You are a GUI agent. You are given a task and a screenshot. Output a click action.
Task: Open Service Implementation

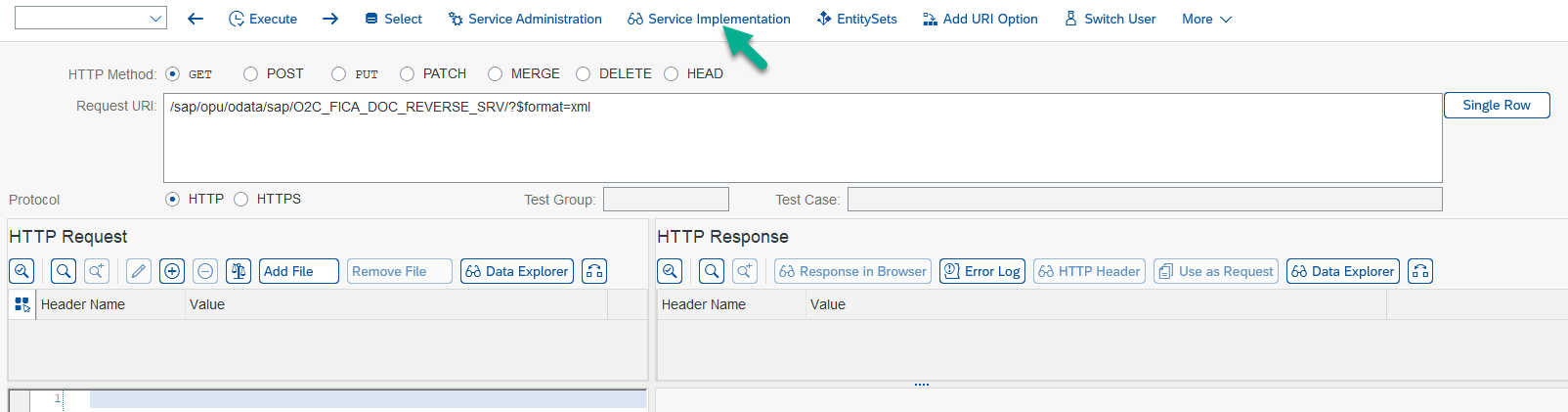coord(709,19)
